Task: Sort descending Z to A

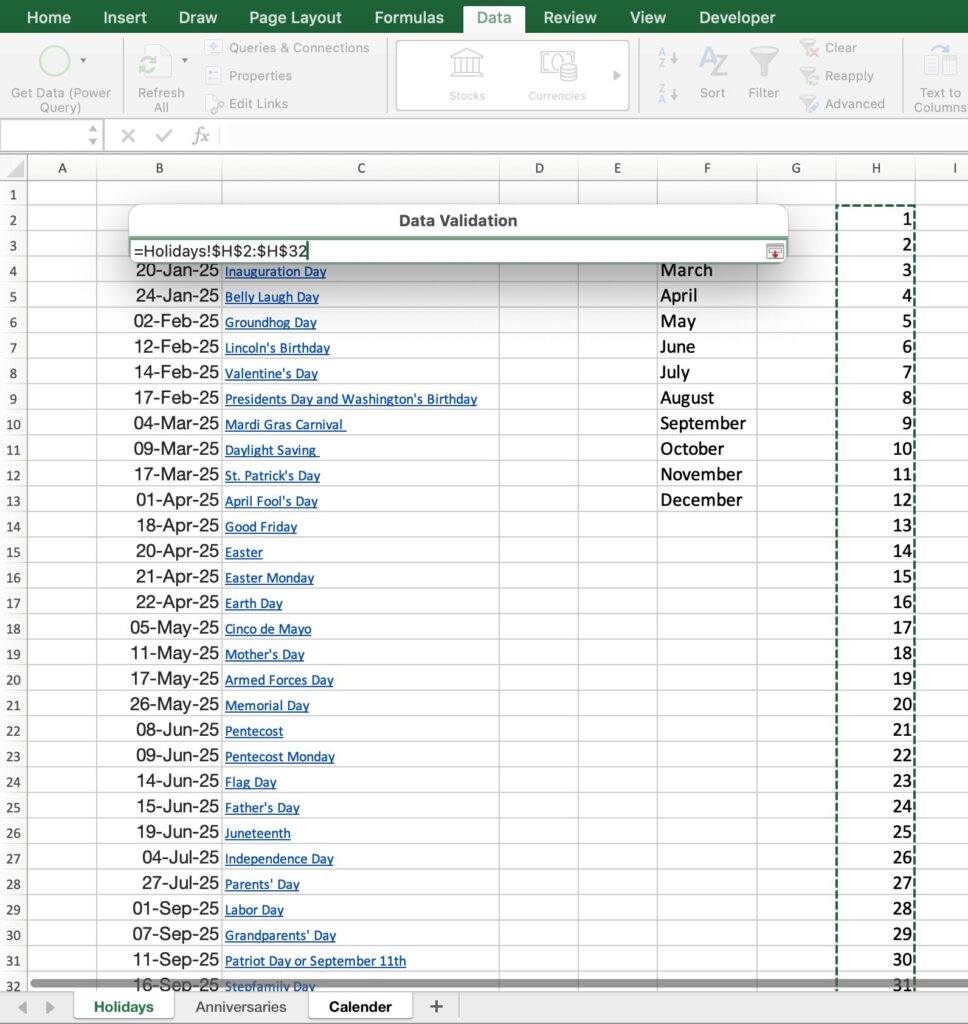Action: [x=668, y=93]
